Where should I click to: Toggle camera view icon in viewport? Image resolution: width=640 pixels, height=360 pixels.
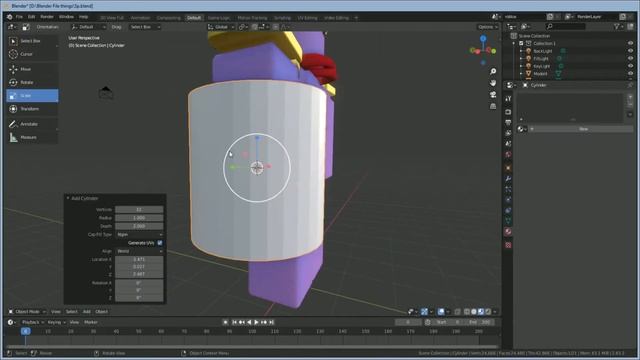click(x=493, y=95)
